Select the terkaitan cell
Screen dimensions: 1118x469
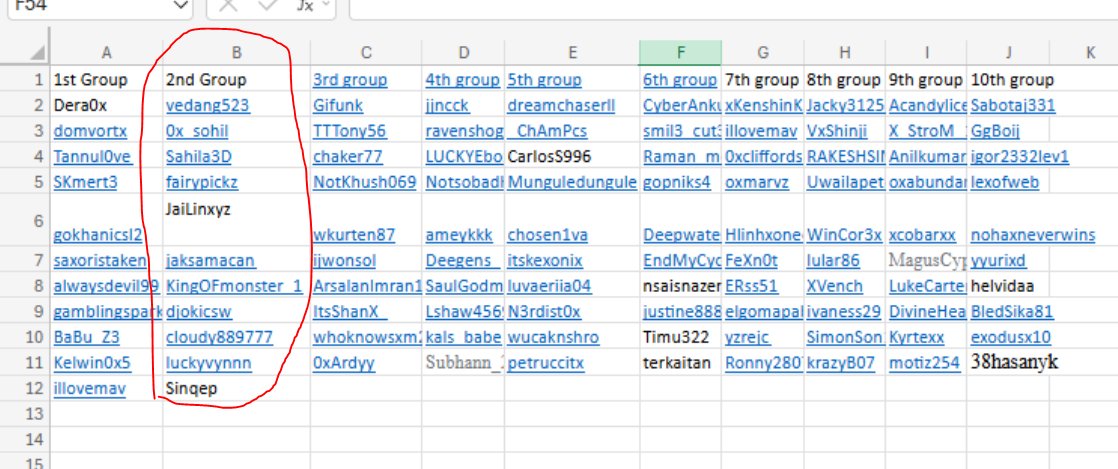pos(681,363)
